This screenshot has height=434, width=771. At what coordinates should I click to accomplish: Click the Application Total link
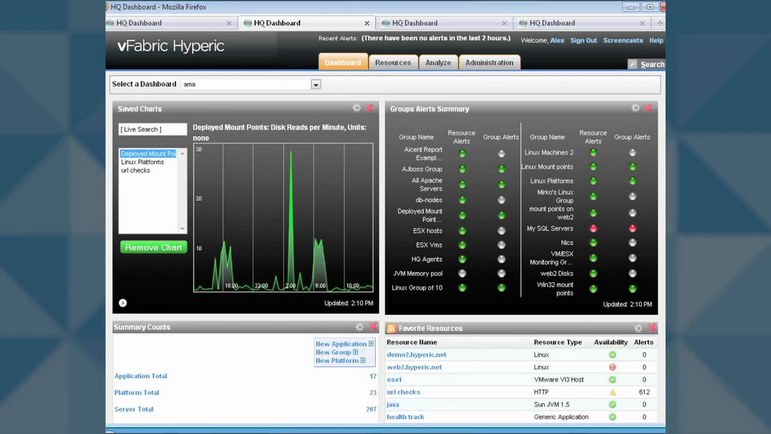[141, 376]
